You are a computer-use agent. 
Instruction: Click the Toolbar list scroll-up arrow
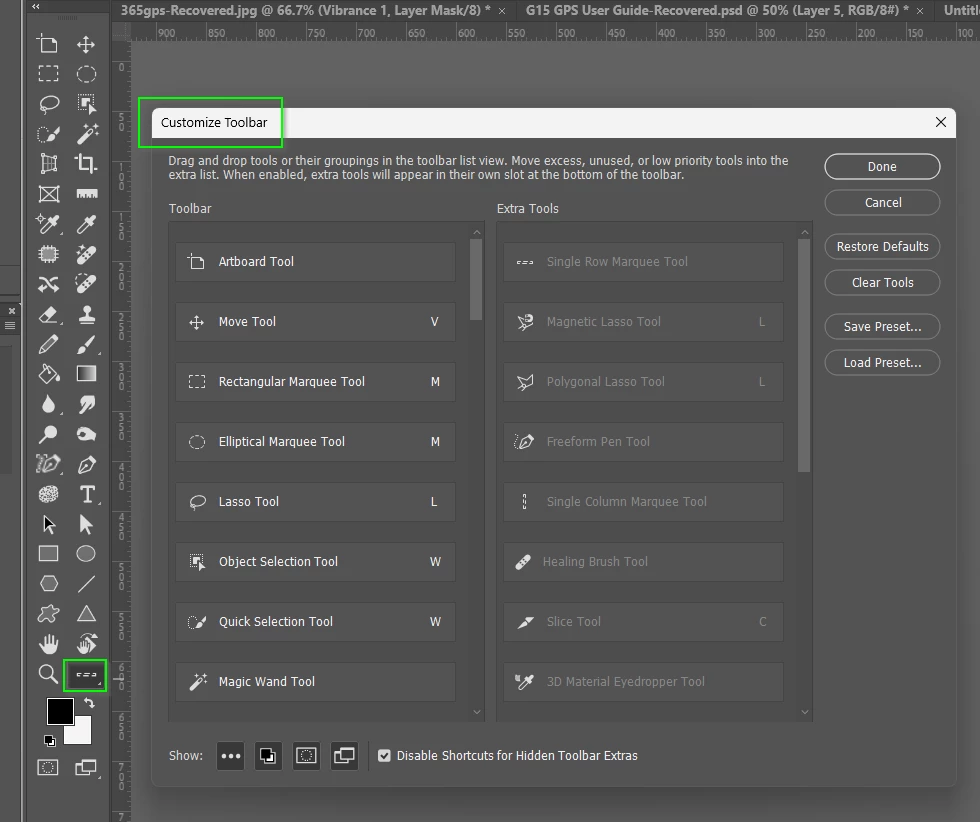pos(477,232)
